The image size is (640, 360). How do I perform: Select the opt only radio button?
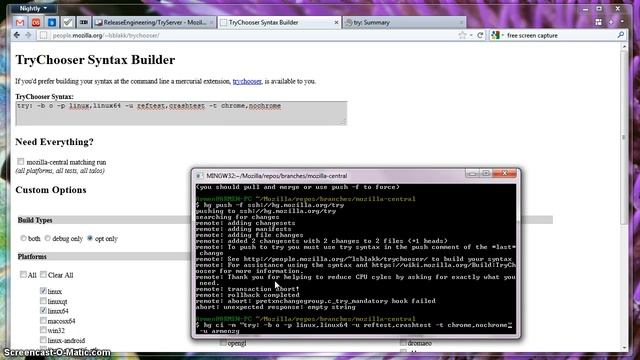pyautogui.click(x=90, y=238)
